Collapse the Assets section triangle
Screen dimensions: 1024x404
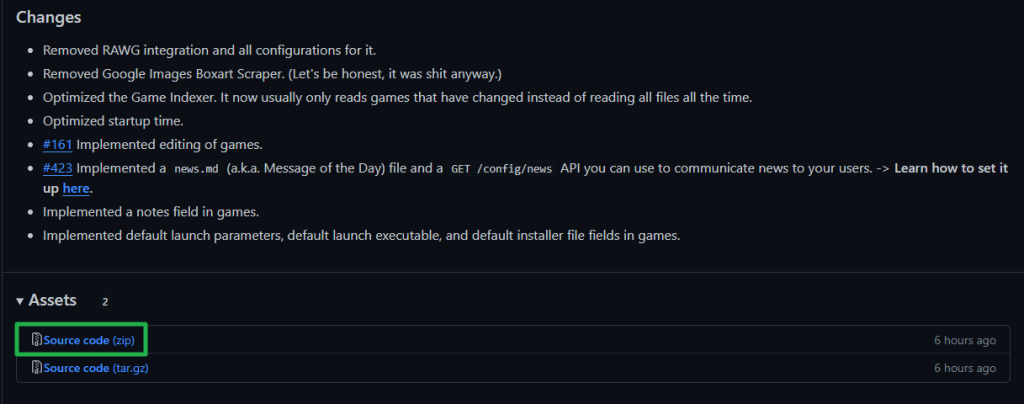(x=20, y=301)
